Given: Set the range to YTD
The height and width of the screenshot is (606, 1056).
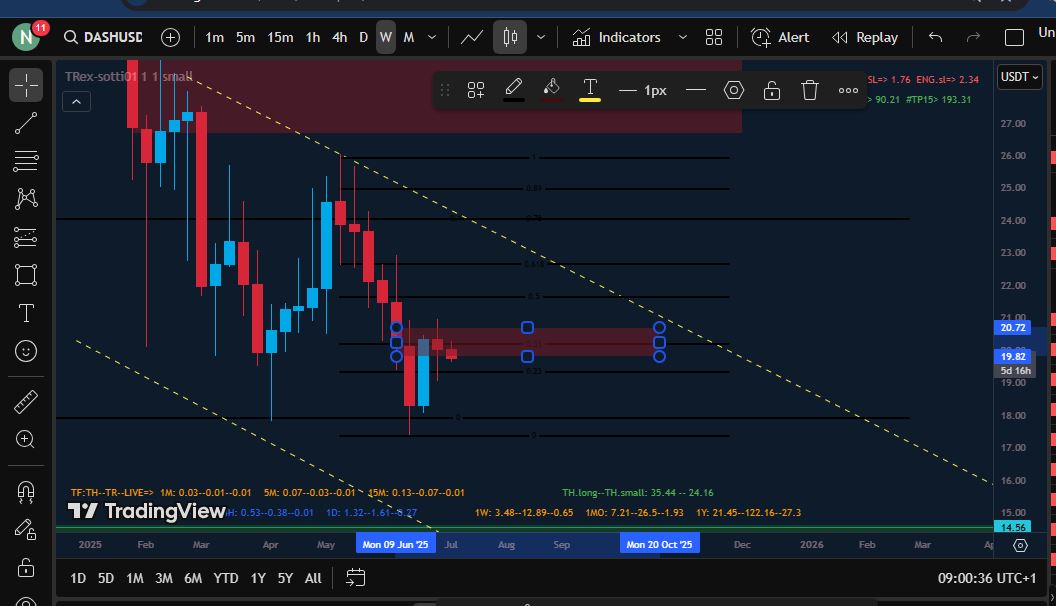Looking at the screenshot, I should pos(226,578).
